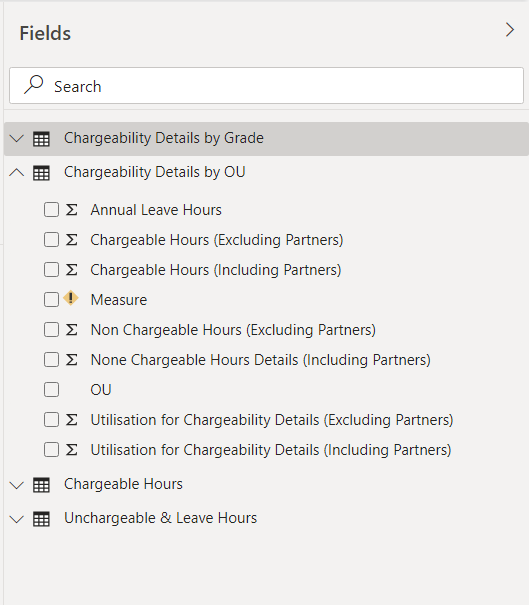The height and width of the screenshot is (605, 529).
Task: Check None Chargeable Hours Details (Including Partners)
Action: [x=51, y=360]
